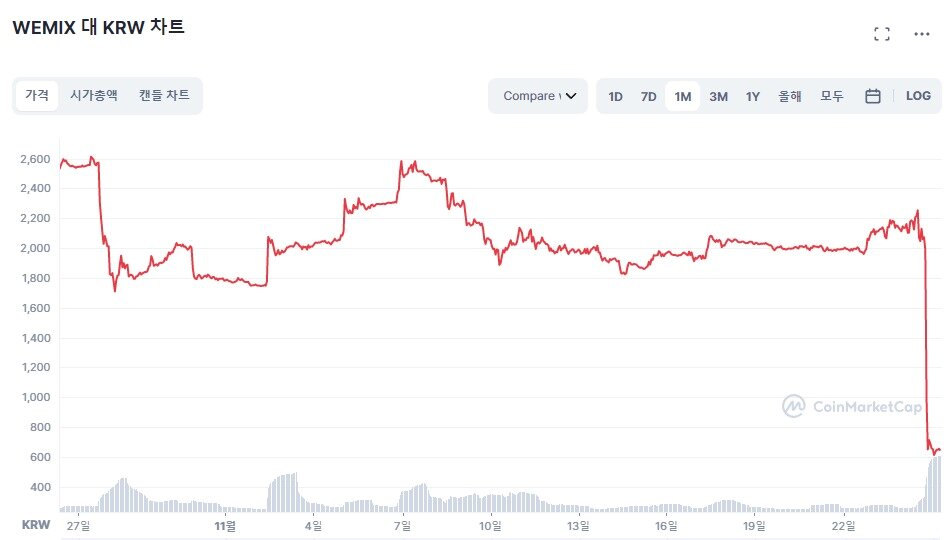
Task: Select the 1M time range
Action: pyautogui.click(x=683, y=96)
